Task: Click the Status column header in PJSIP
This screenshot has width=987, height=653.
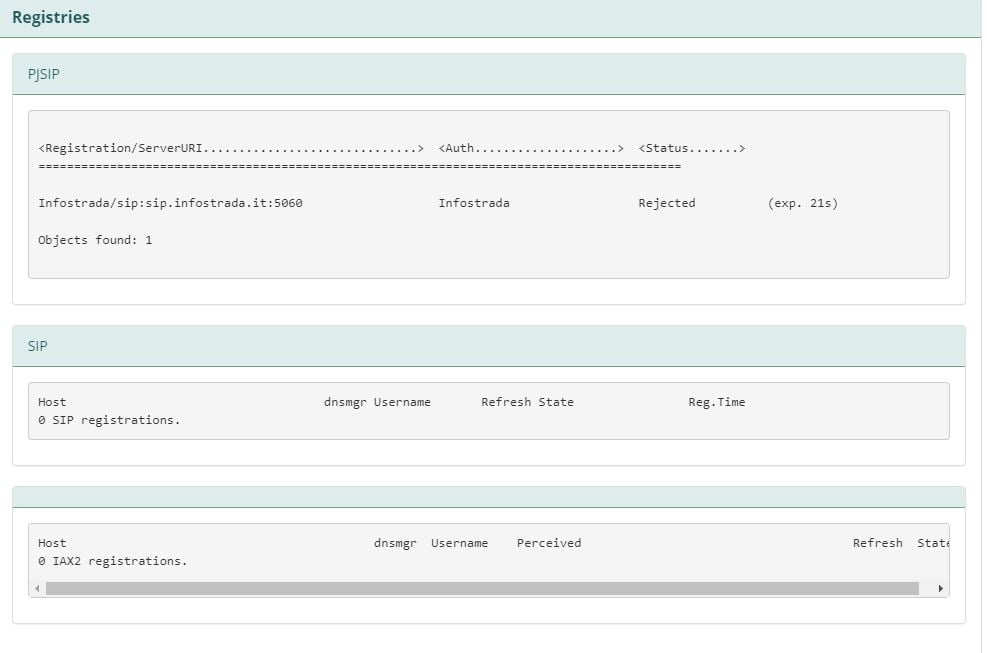Action: 692,148
